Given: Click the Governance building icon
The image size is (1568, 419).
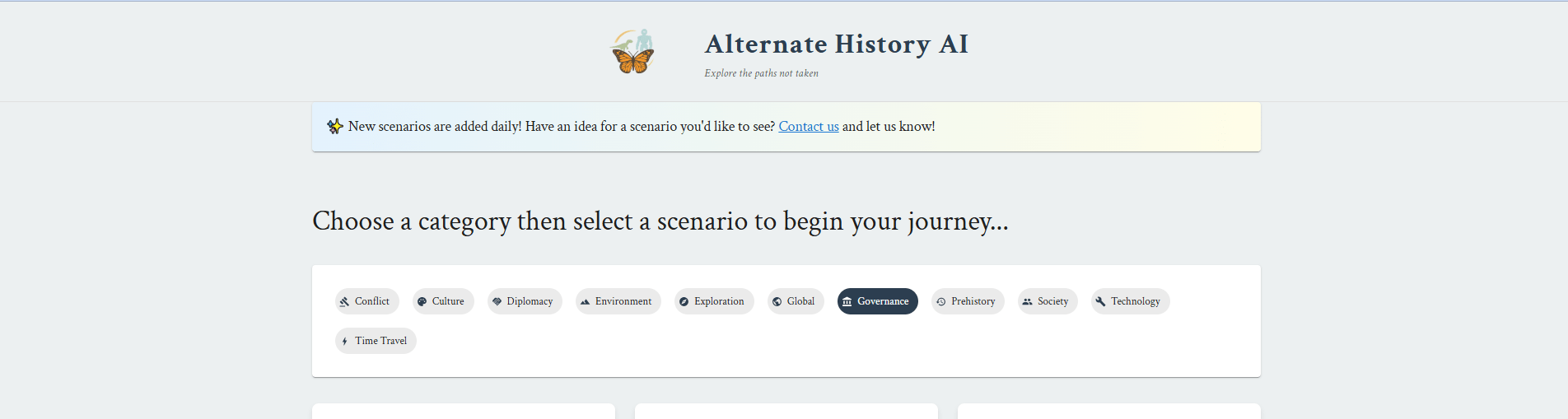Looking at the screenshot, I should point(847,302).
